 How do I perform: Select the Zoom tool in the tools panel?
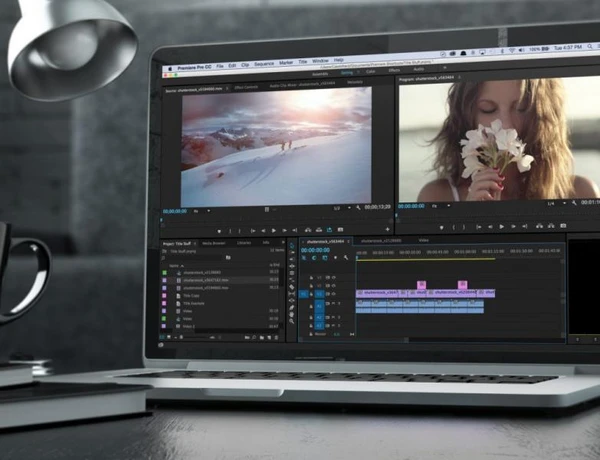click(x=292, y=321)
